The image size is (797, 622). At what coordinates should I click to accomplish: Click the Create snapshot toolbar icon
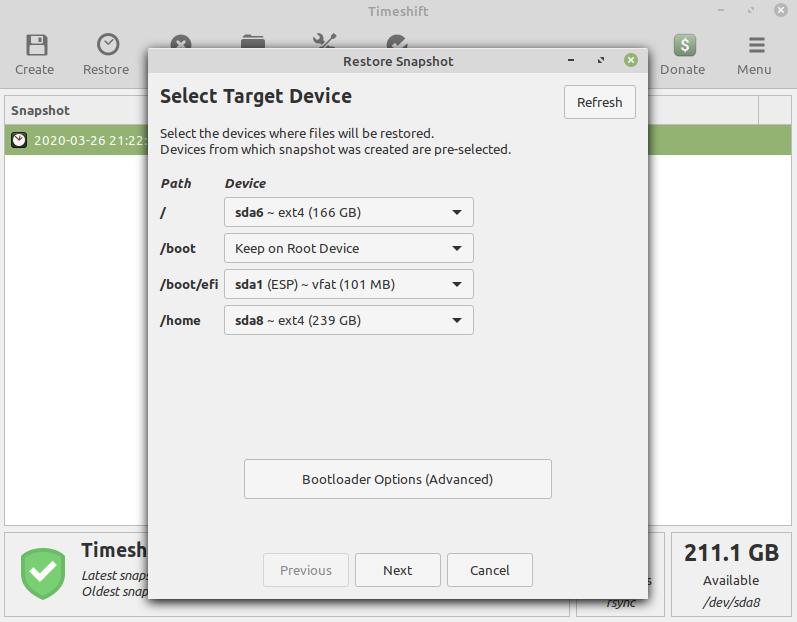(x=35, y=46)
